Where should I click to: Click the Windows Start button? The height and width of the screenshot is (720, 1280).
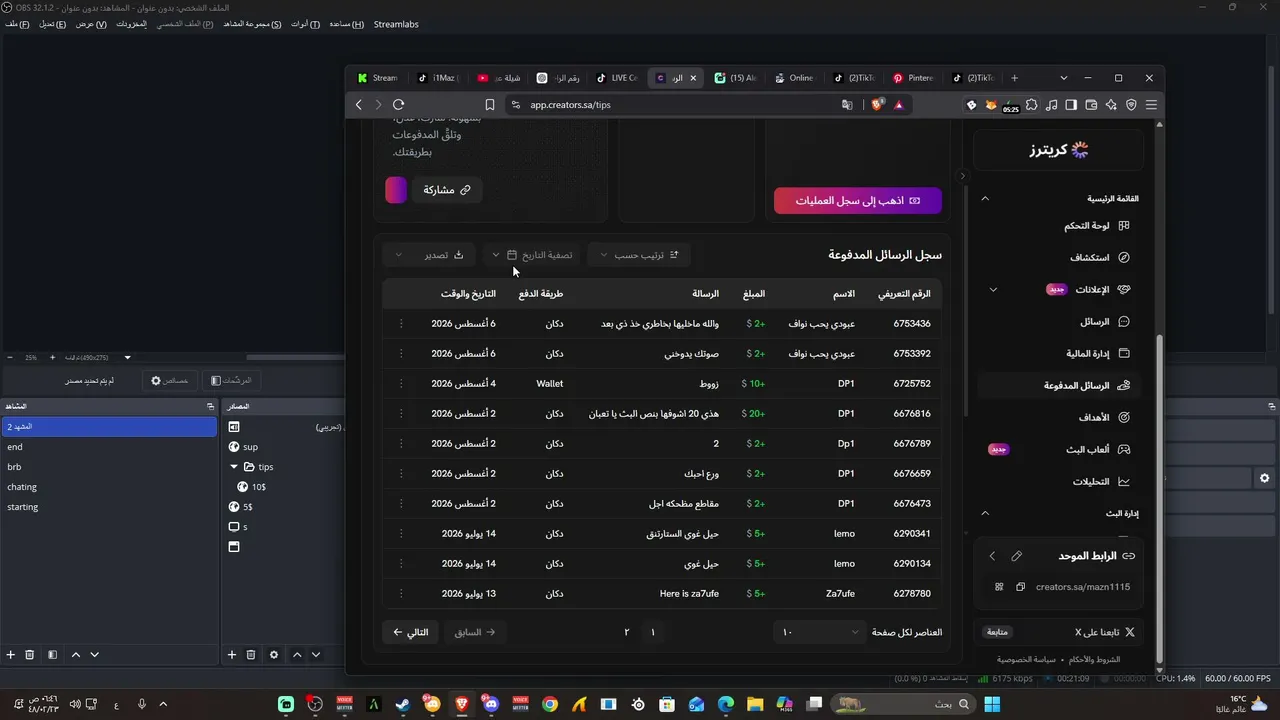tap(992, 705)
